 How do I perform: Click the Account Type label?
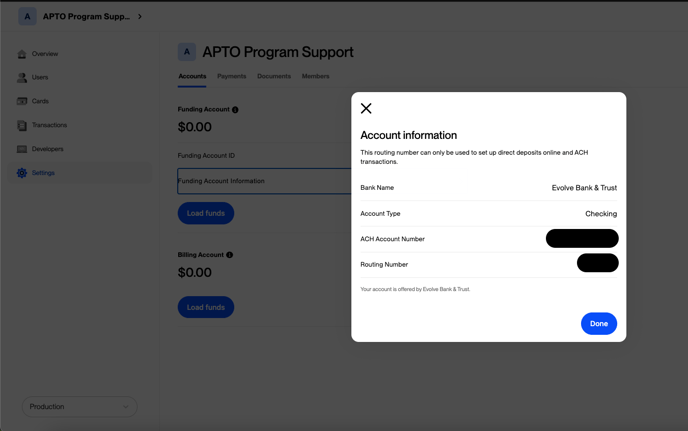380,214
